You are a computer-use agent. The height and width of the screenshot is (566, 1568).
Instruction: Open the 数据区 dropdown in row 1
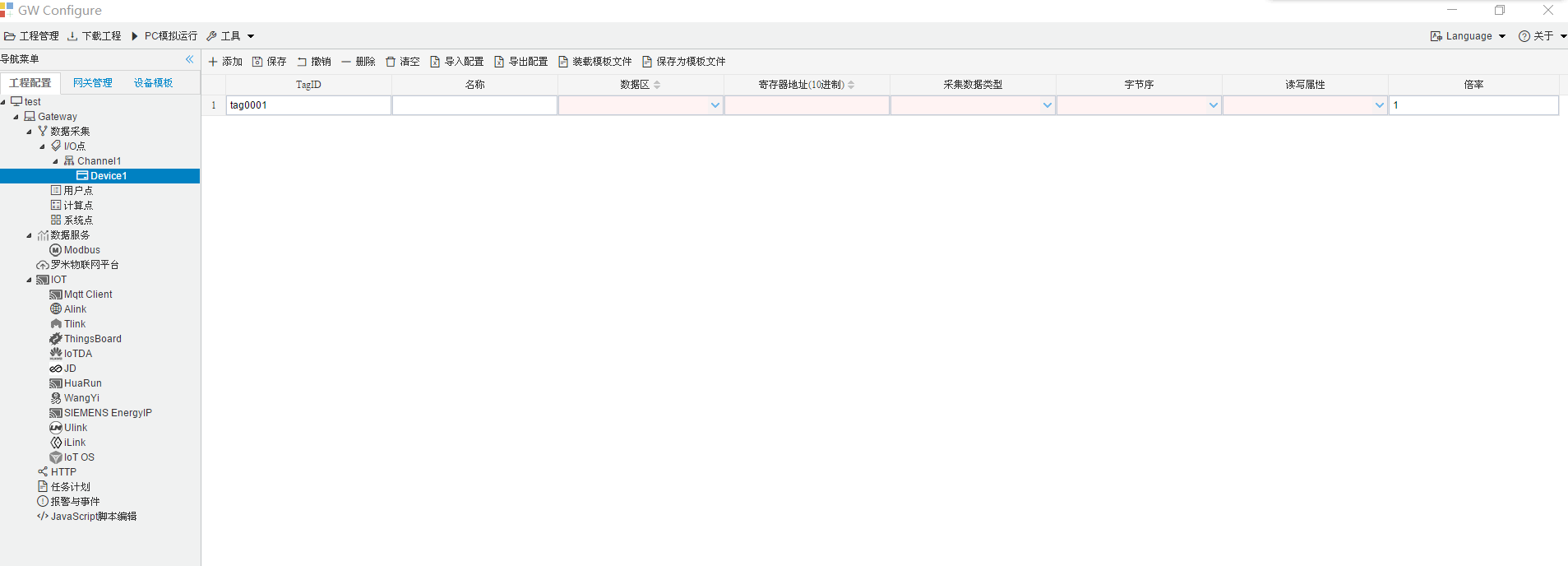715,105
